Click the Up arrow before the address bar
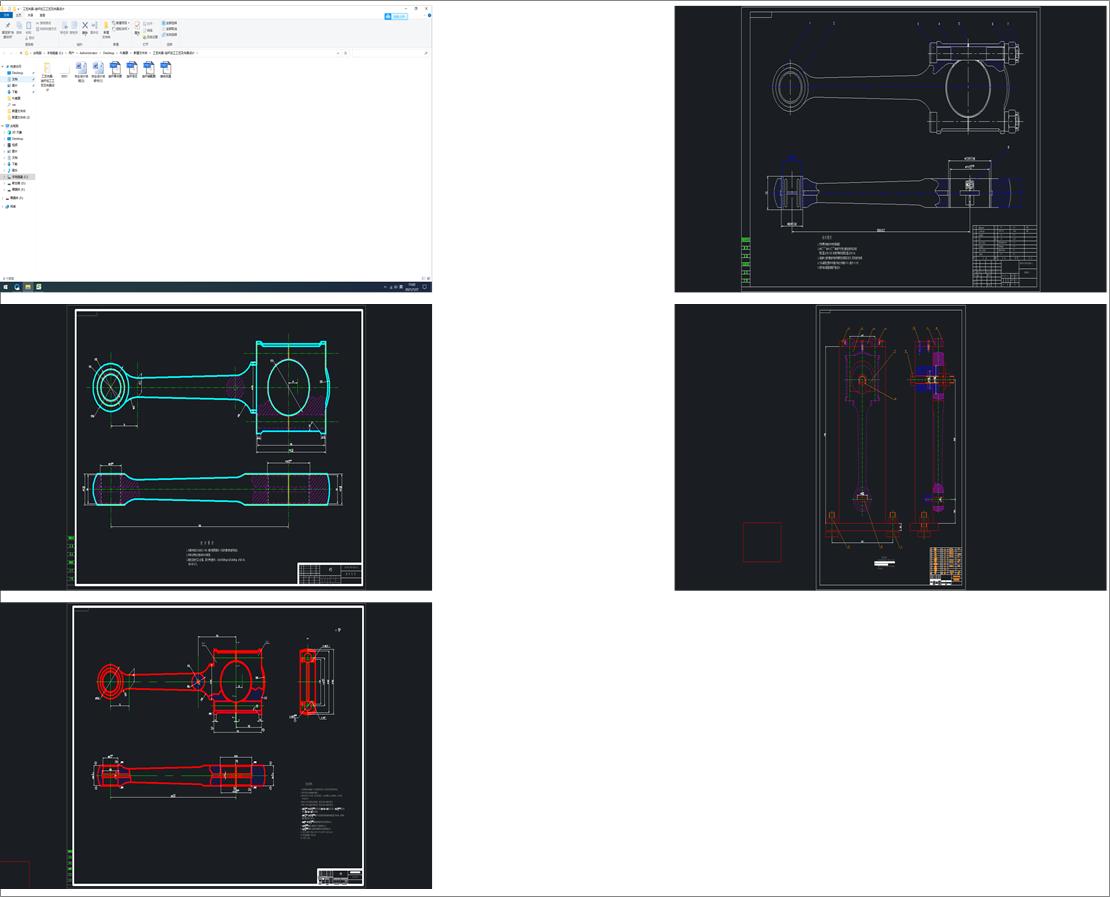Image resolution: width=1110 pixels, height=897 pixels. 21,53
